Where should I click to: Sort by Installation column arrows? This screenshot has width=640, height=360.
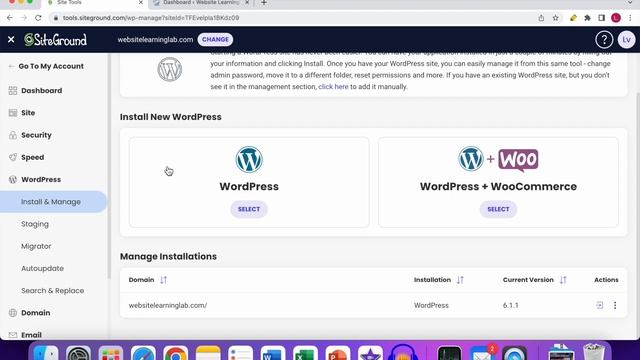click(x=460, y=280)
